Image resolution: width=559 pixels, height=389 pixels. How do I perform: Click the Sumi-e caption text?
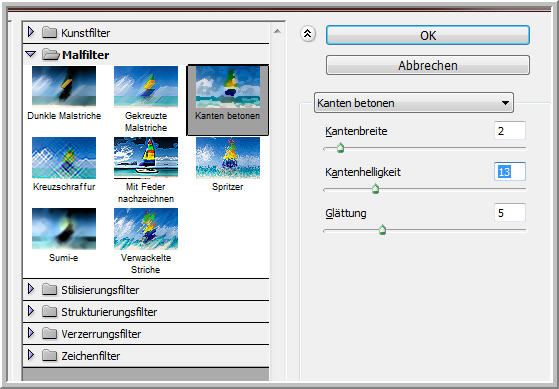(63, 257)
